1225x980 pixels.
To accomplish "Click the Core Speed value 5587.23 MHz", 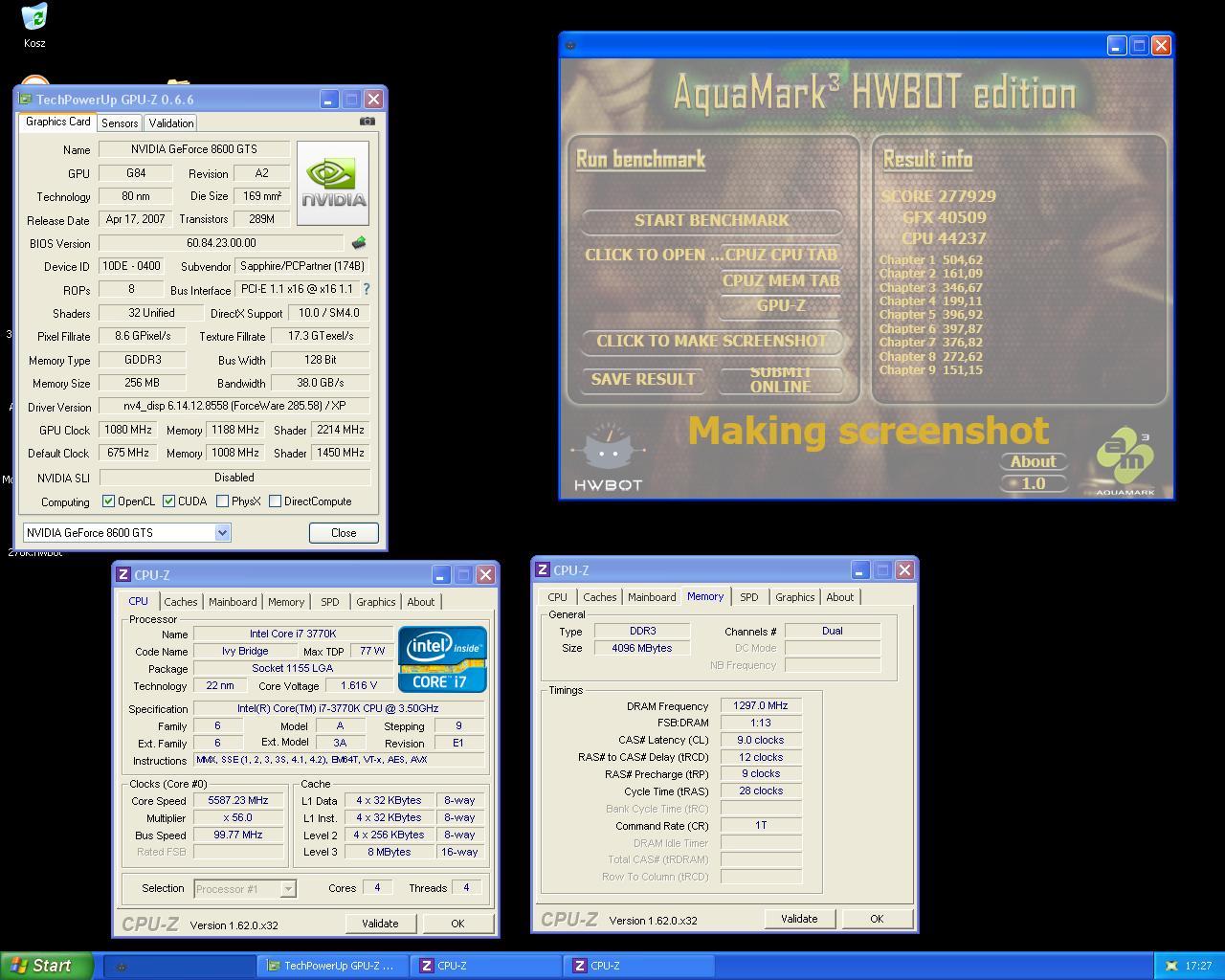I will [238, 800].
